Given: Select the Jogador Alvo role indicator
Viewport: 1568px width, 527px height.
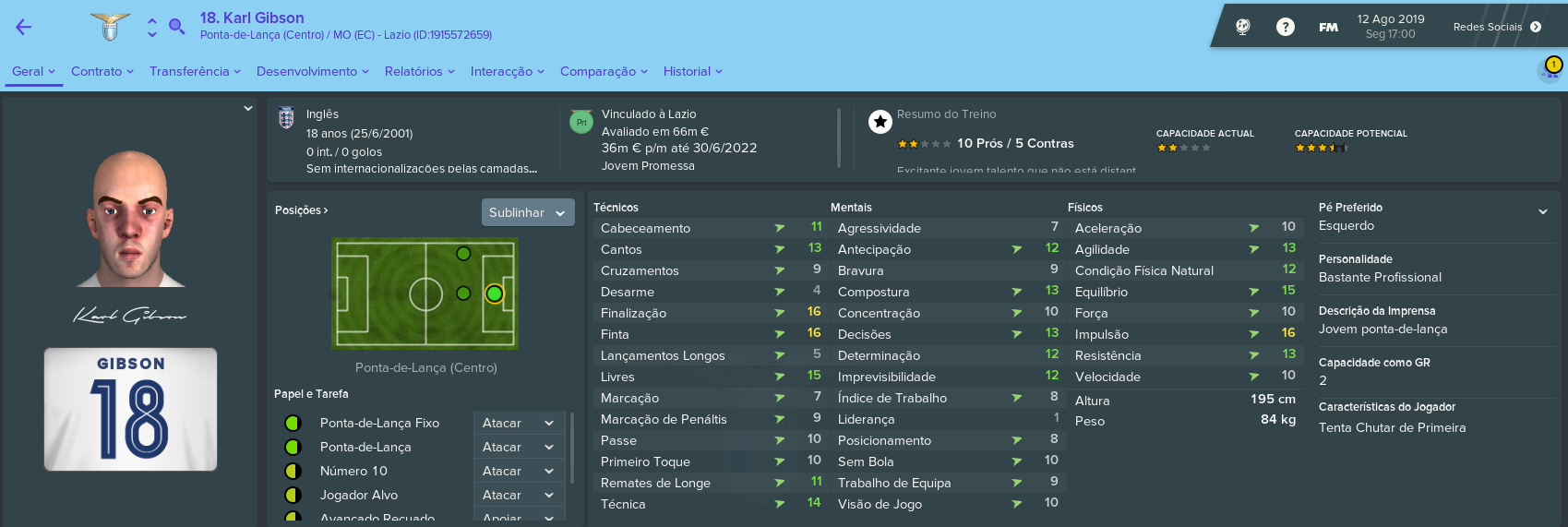Looking at the screenshot, I should [x=293, y=495].
